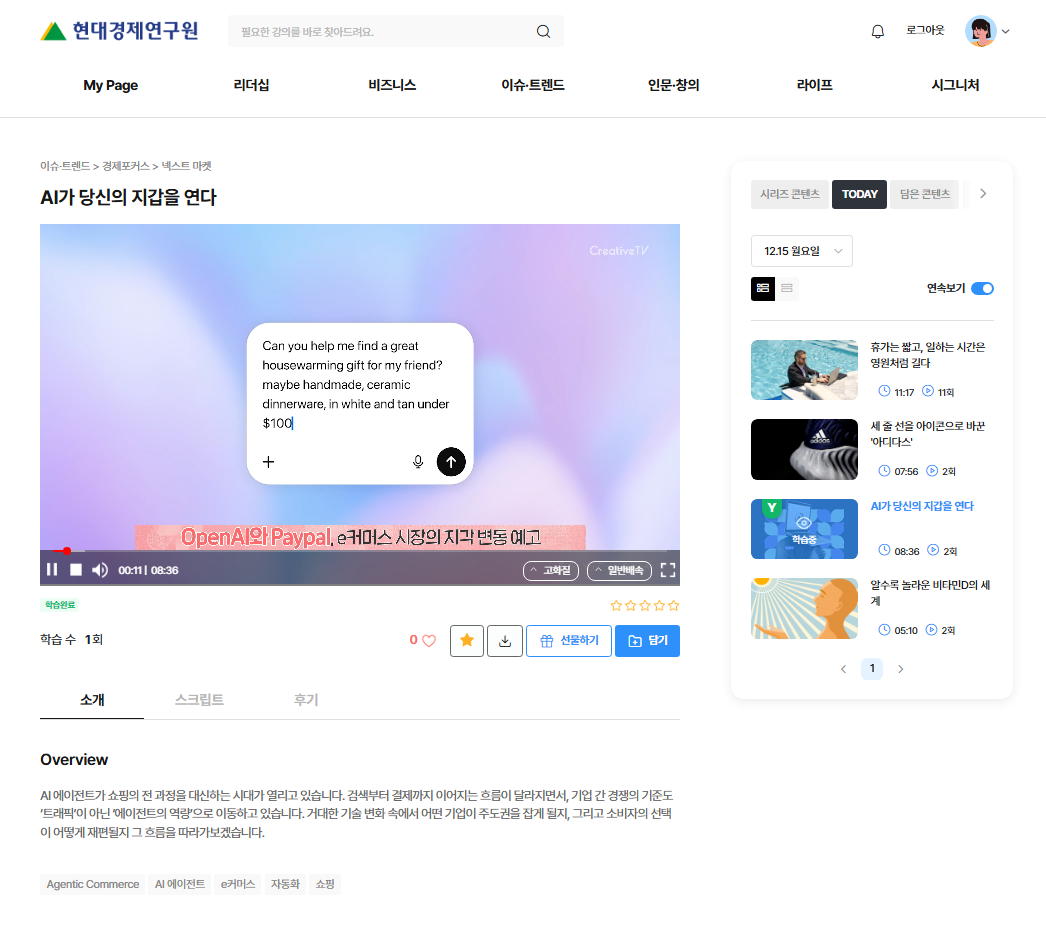Open the notification bell
Viewport: 1046px width, 927px height.
click(x=877, y=31)
